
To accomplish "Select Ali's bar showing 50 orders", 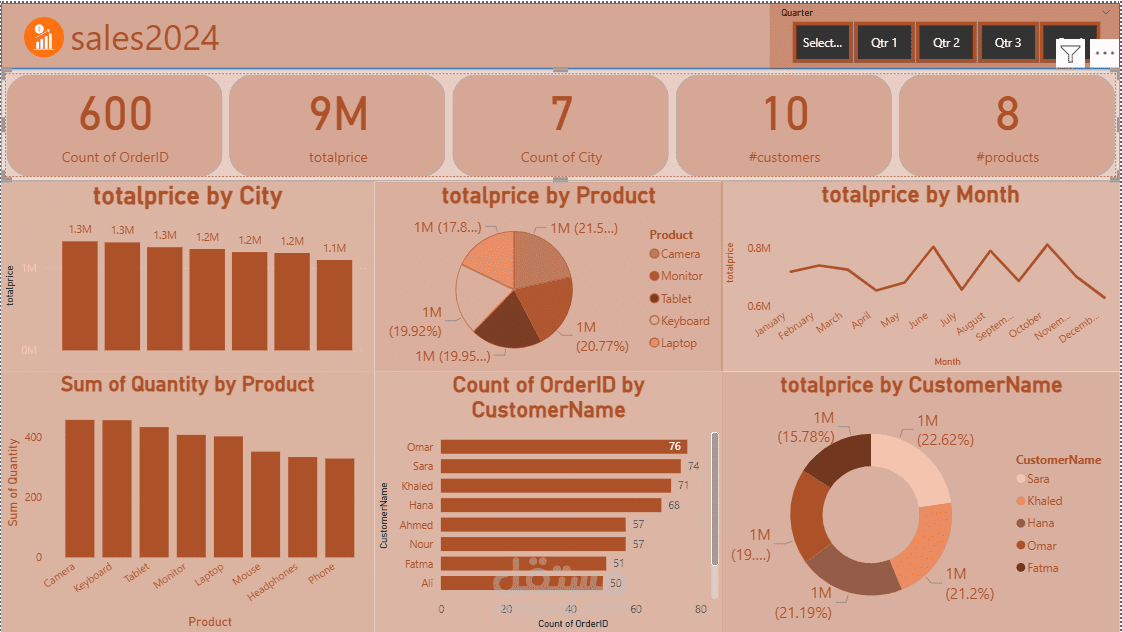I will pos(522,583).
